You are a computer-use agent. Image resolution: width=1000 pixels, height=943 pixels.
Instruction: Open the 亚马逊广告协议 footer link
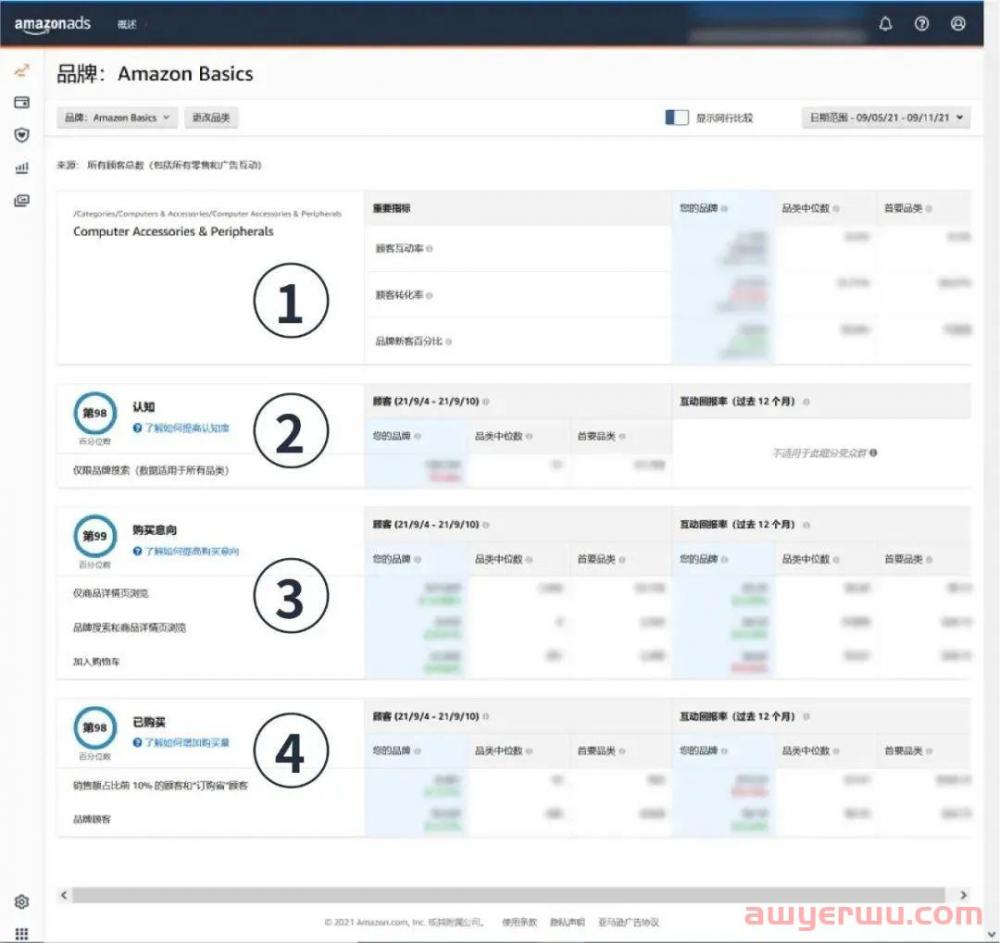click(x=628, y=922)
